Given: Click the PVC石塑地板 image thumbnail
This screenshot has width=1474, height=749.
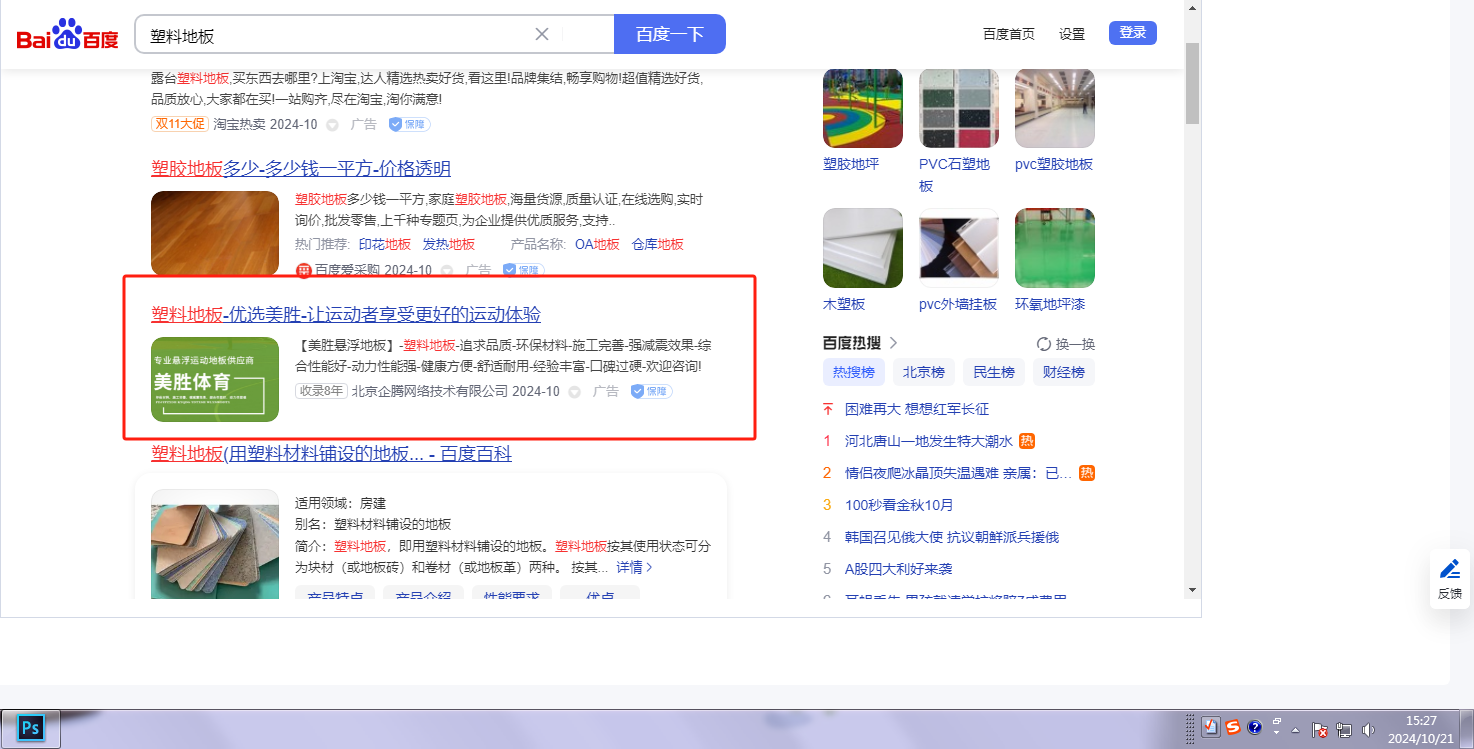Looking at the screenshot, I should tap(959, 108).
